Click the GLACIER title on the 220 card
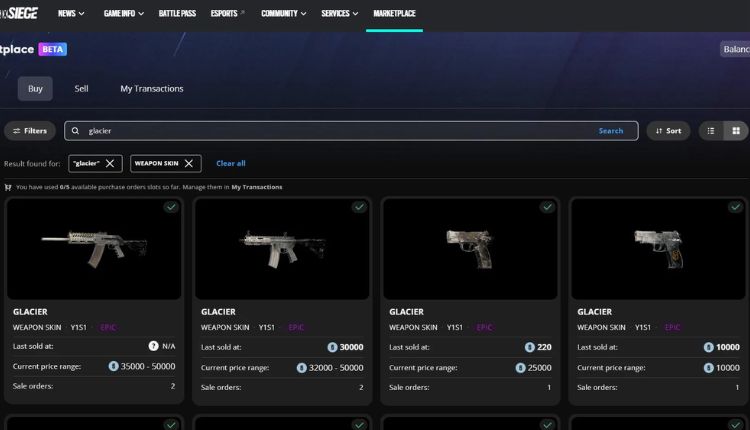Image resolution: width=750 pixels, height=430 pixels. (x=406, y=312)
